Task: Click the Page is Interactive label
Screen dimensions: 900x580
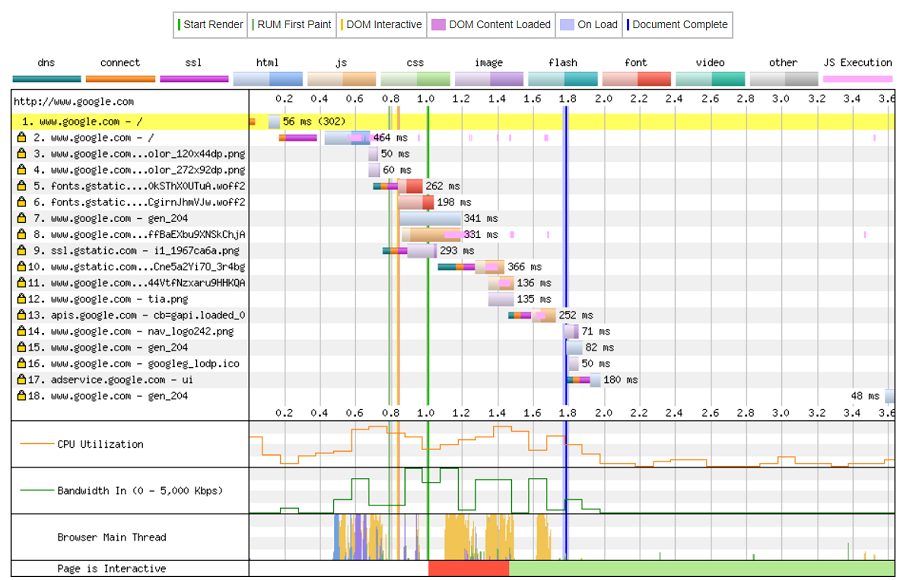Action: 111,569
